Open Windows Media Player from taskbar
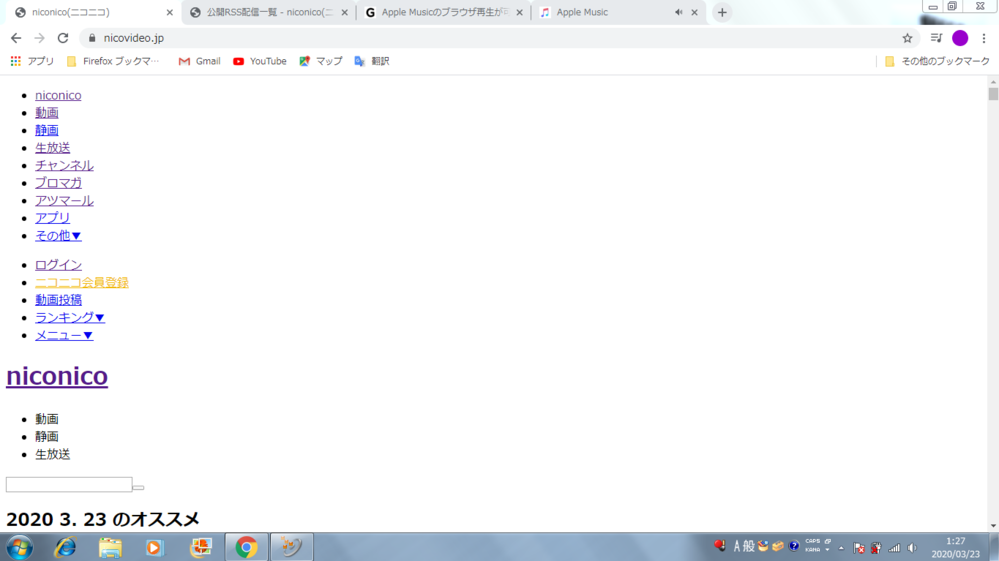Viewport: 999px width, 561px height. pos(154,547)
